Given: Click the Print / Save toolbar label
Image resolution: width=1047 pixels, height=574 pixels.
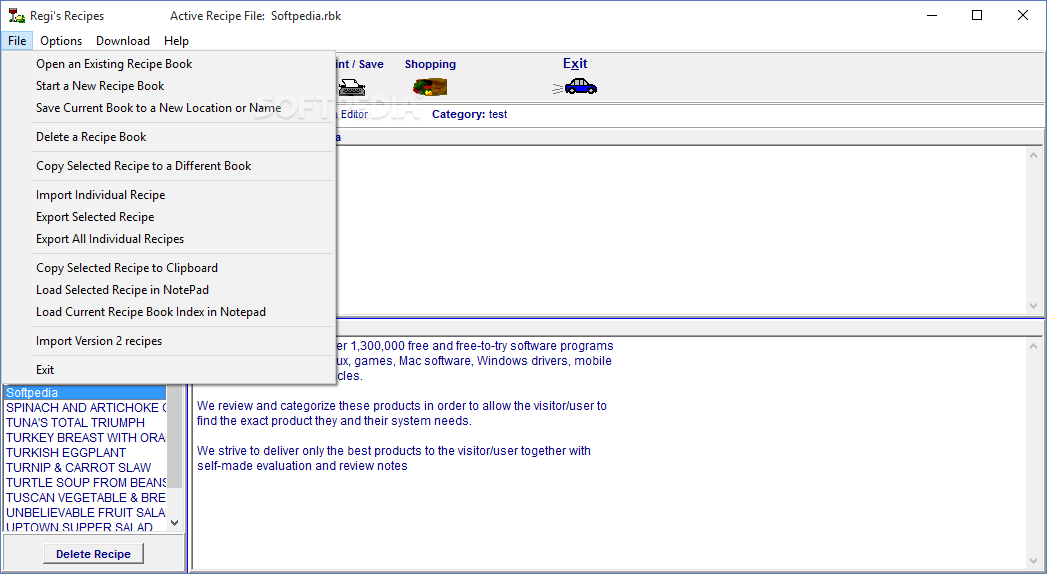Looking at the screenshot, I should [x=359, y=64].
